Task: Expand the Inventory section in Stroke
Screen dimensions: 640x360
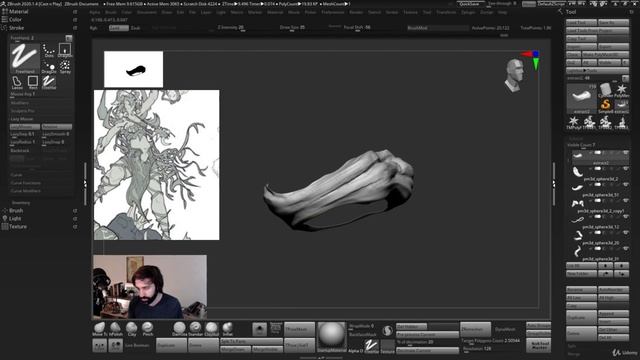Action: point(21,202)
